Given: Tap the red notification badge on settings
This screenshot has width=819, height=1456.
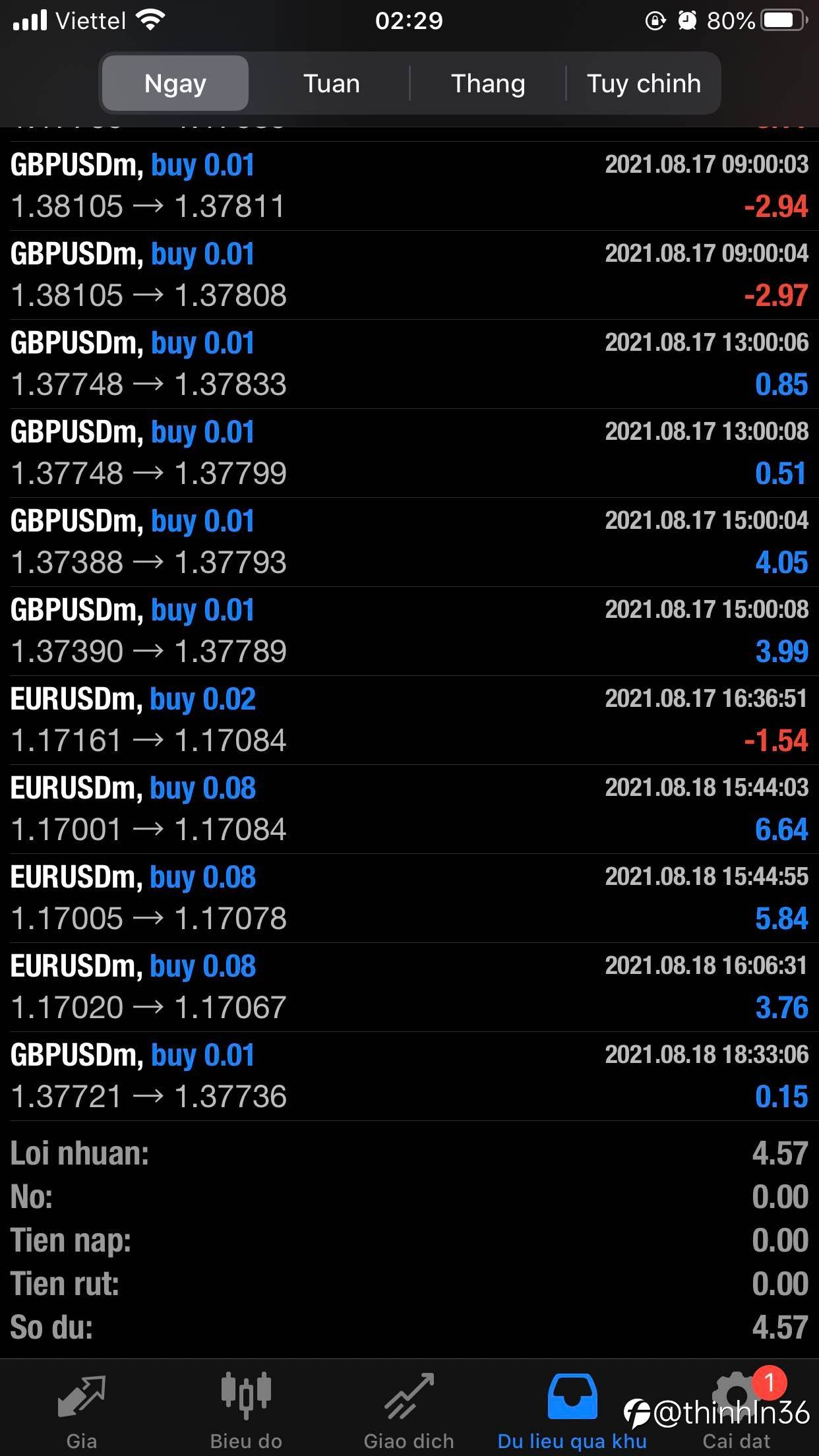Looking at the screenshot, I should pos(769,1381).
